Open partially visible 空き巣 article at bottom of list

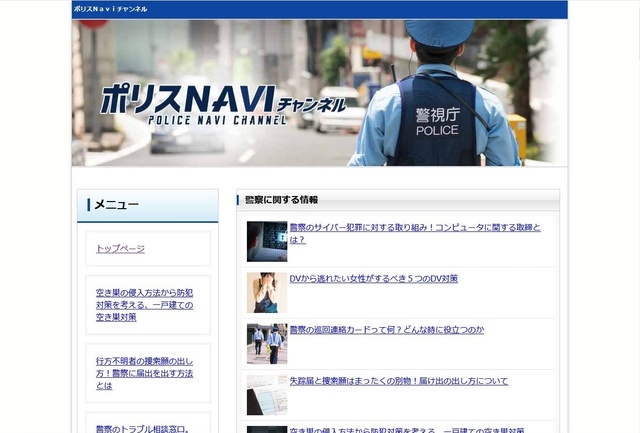(x=407, y=430)
